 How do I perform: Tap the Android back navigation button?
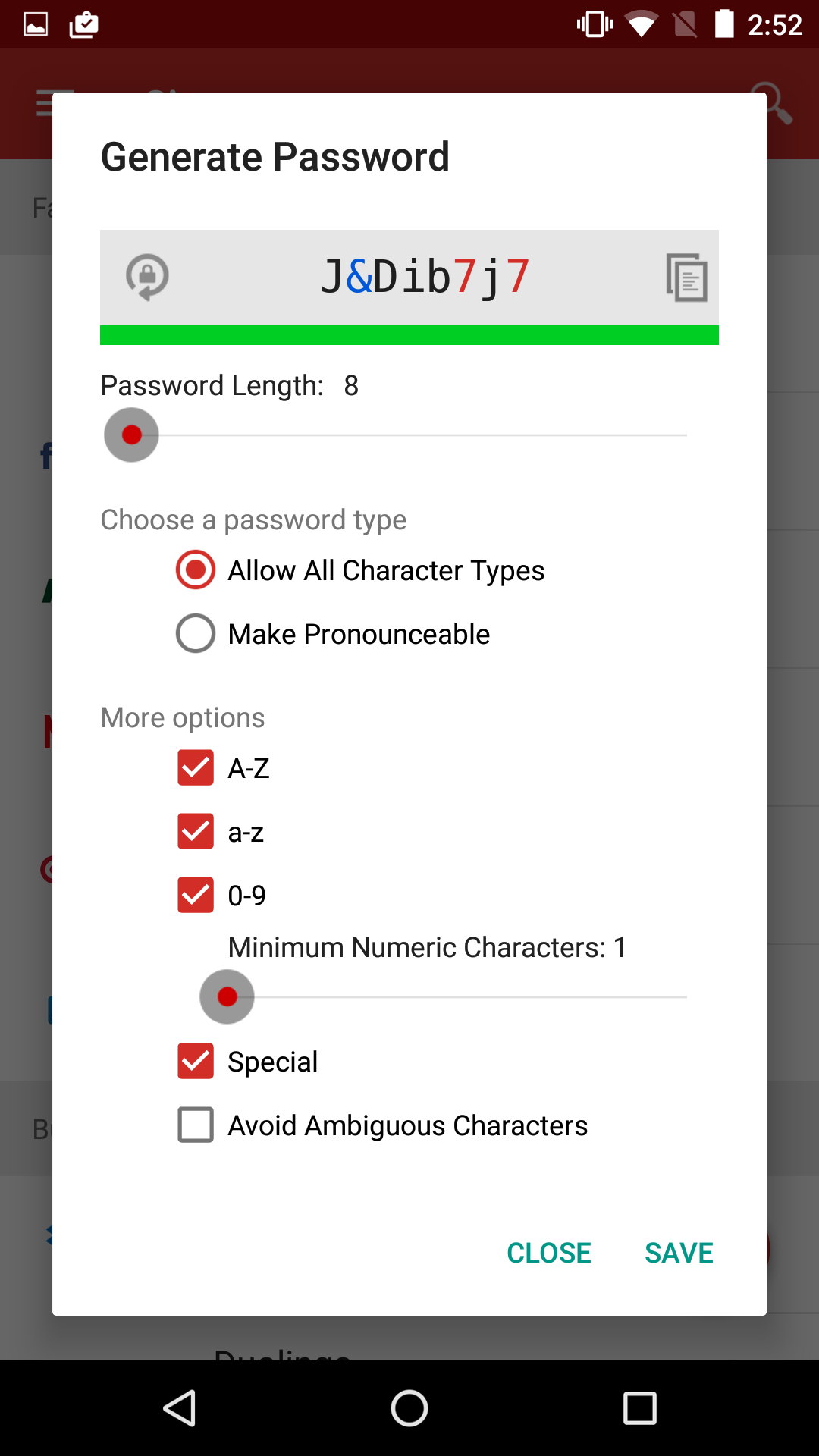180,1408
